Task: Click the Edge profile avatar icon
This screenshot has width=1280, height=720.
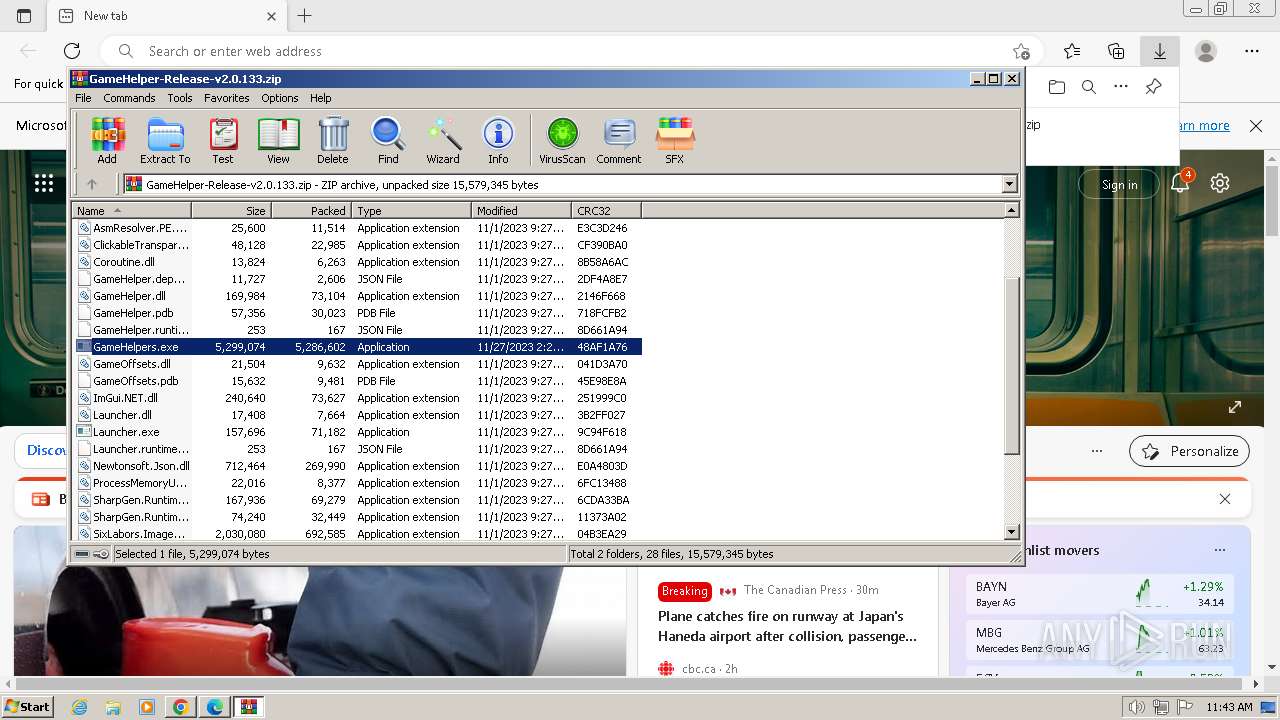Action: 1206,51
